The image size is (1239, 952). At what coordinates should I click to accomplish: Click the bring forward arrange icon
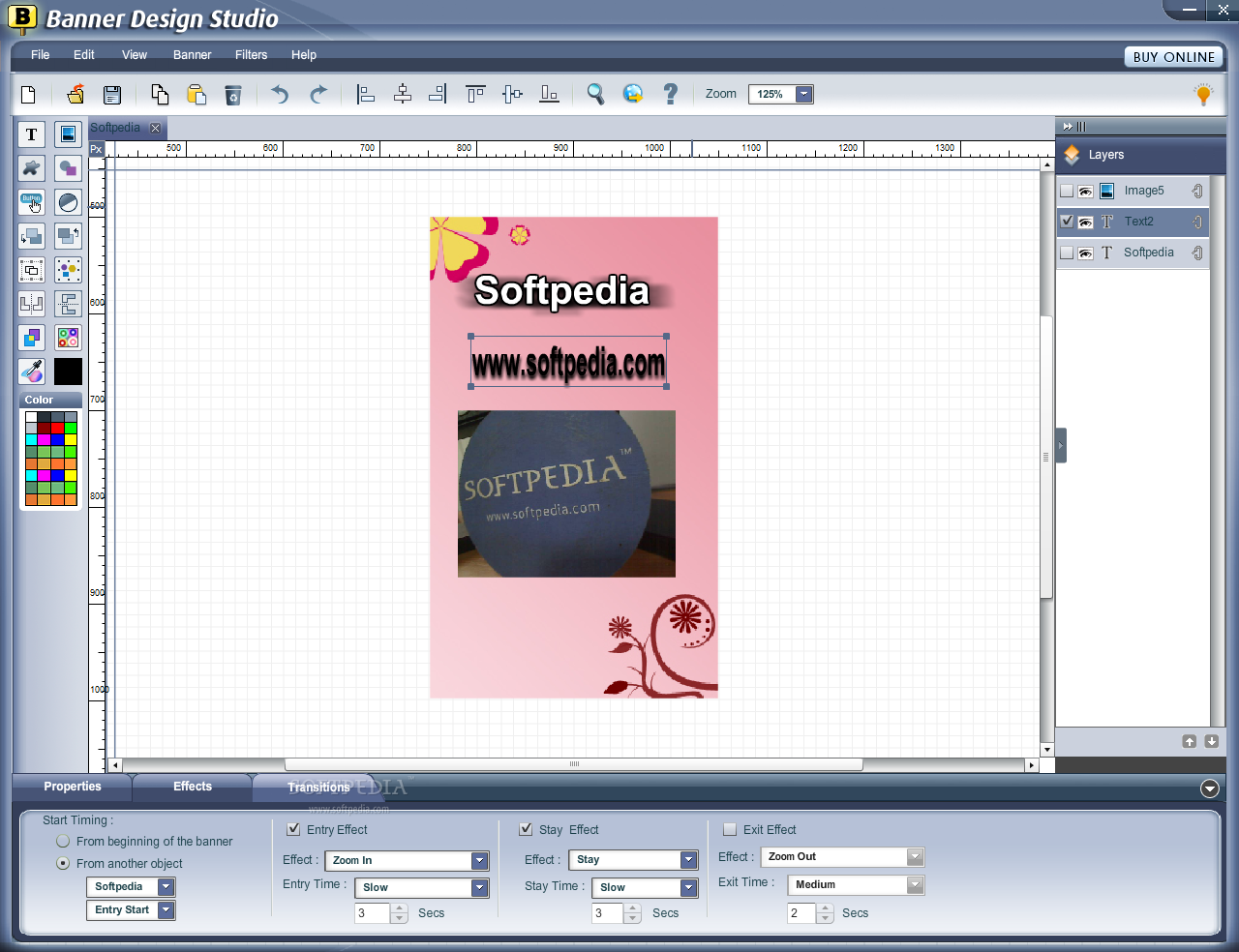68,236
